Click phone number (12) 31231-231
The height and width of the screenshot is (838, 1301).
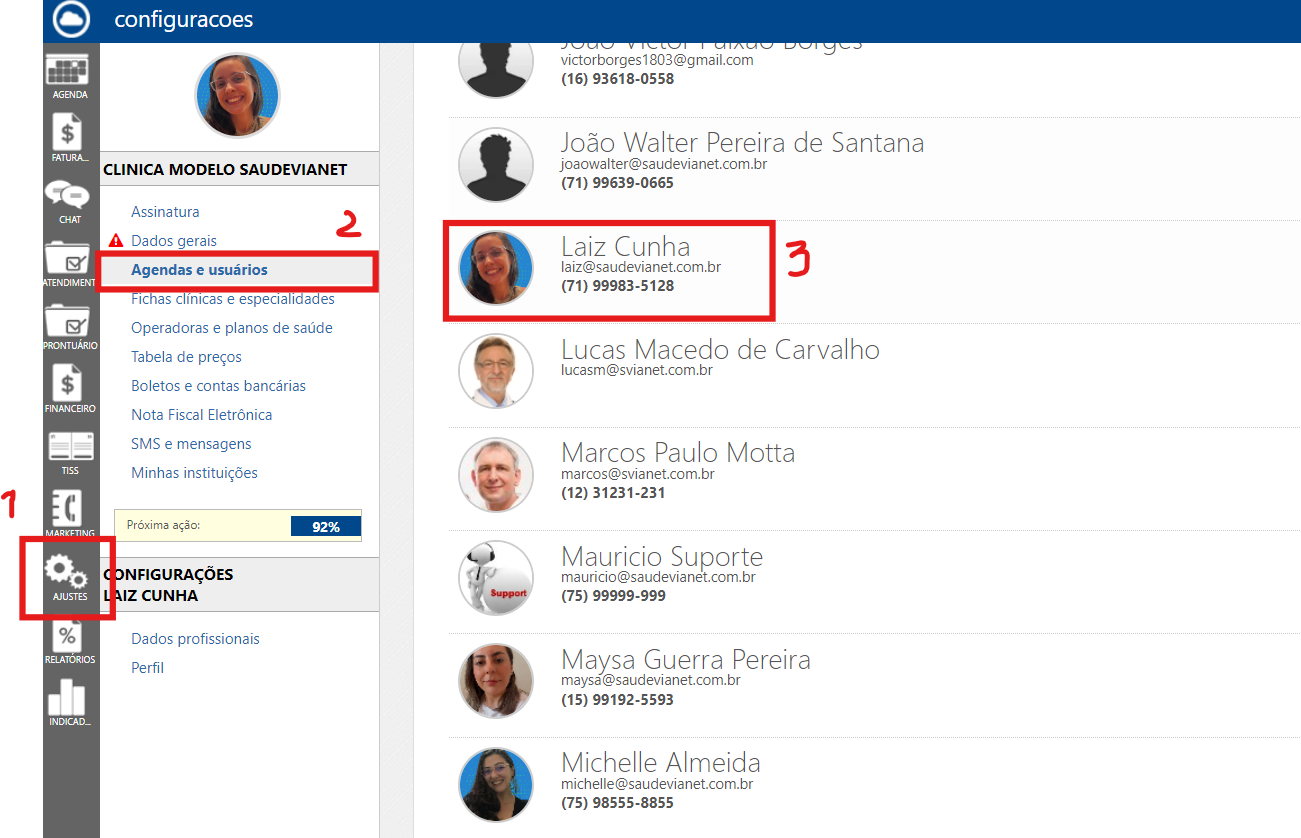[613, 493]
